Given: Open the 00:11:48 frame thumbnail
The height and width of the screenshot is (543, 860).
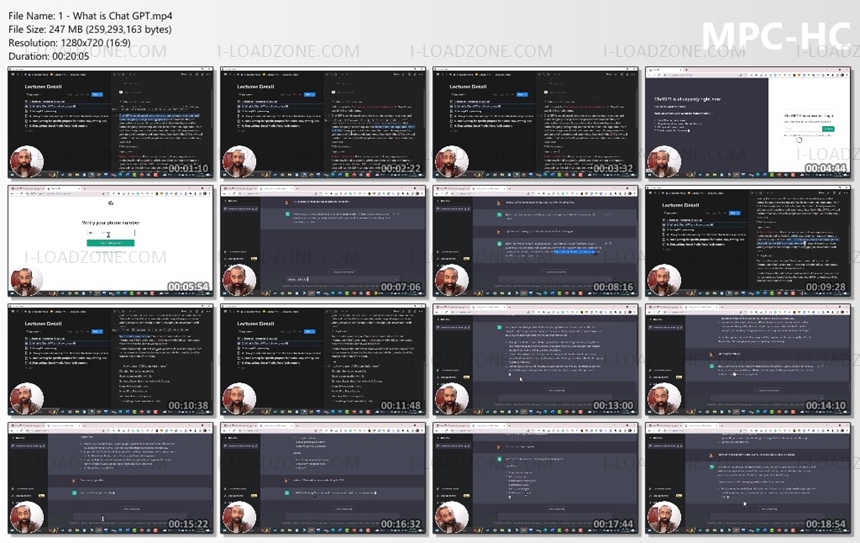Looking at the screenshot, I should pyautogui.click(x=323, y=360).
